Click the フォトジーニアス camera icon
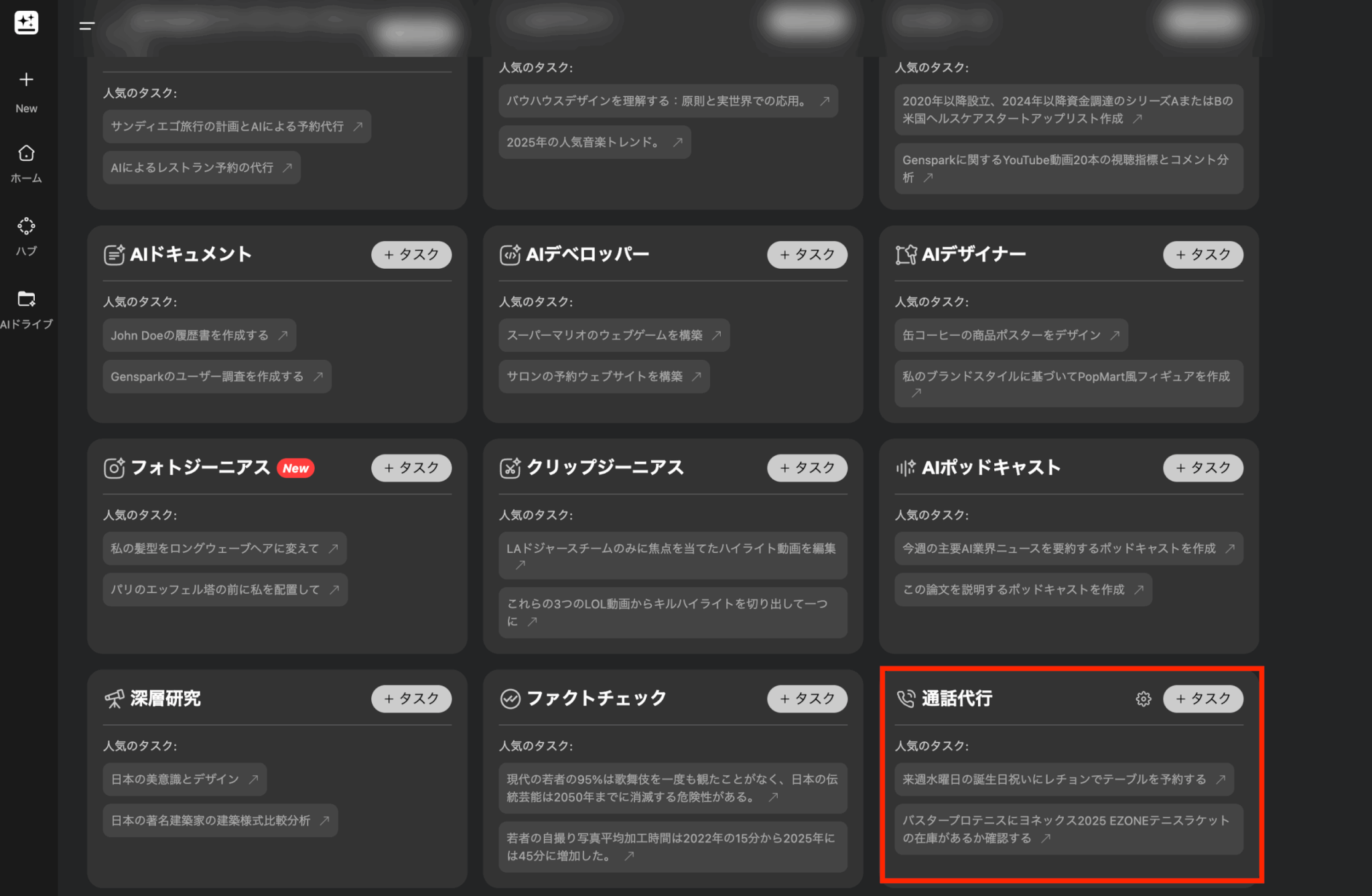 pyautogui.click(x=114, y=468)
